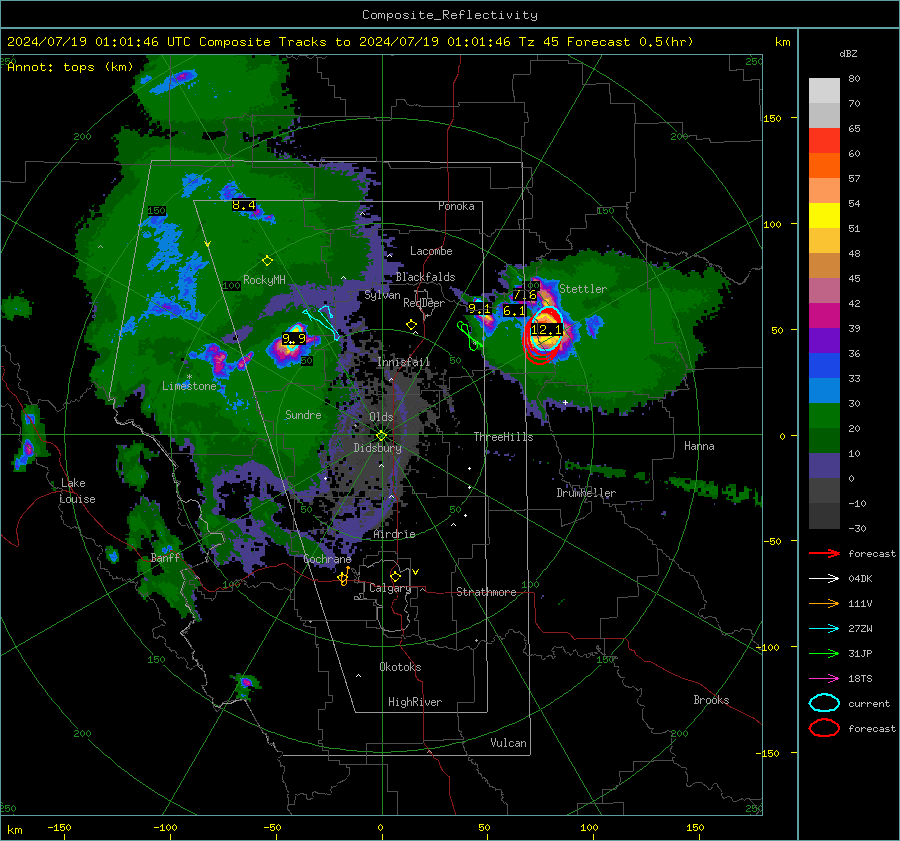Click the Airdrie town label
Screen dimensions: 900x841
click(x=394, y=534)
